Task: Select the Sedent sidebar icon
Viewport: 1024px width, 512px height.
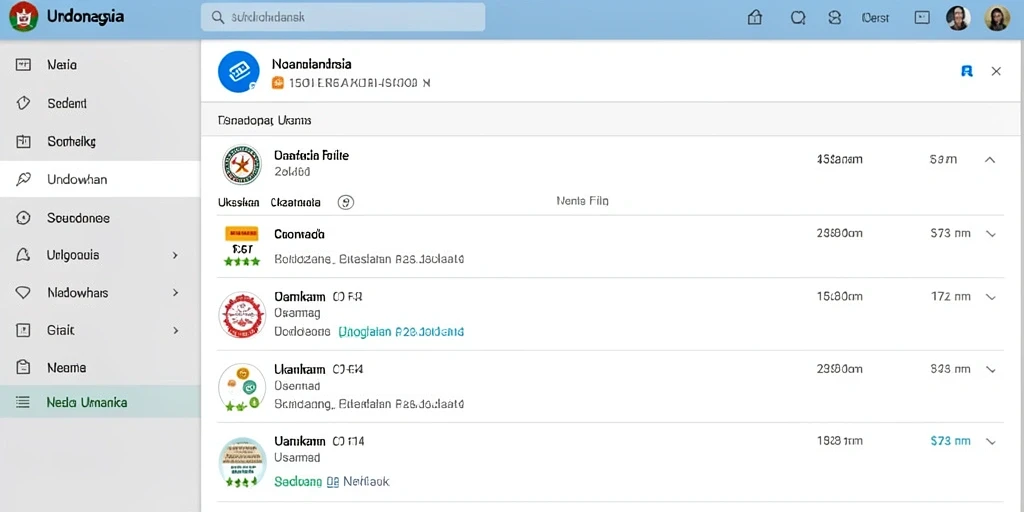Action: 23,103
